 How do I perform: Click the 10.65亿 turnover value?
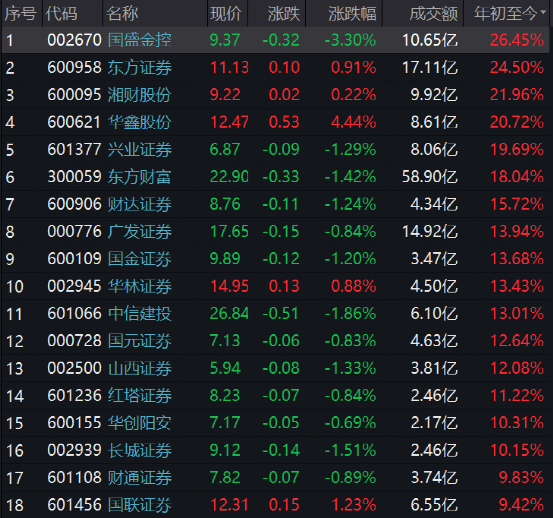tap(430, 40)
